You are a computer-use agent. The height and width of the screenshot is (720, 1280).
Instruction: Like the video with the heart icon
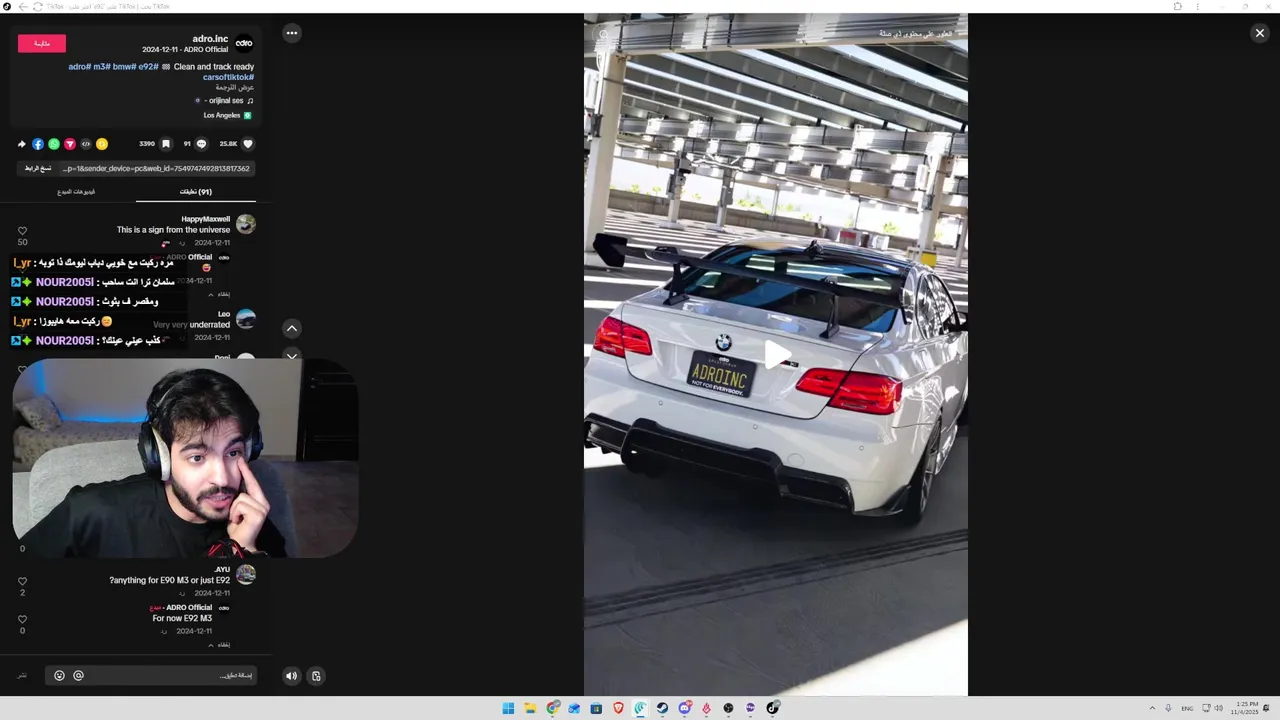pyautogui.click(x=248, y=144)
